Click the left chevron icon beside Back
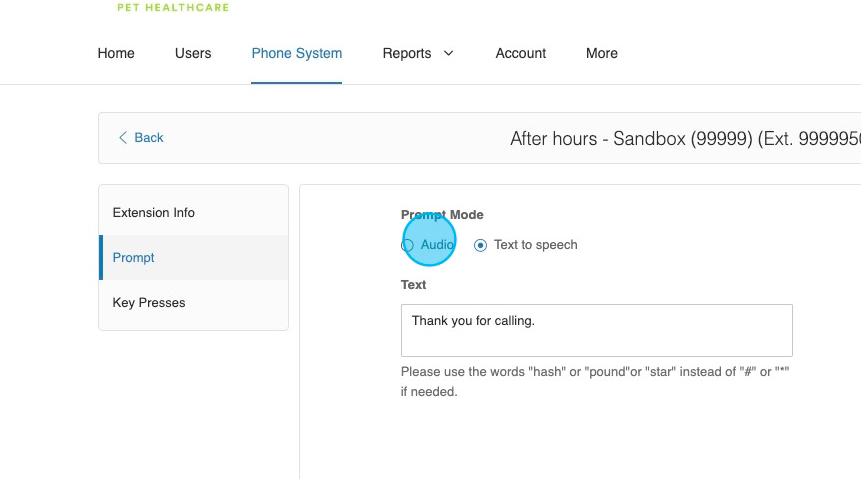Screen dimensions: 861x479 click(123, 138)
